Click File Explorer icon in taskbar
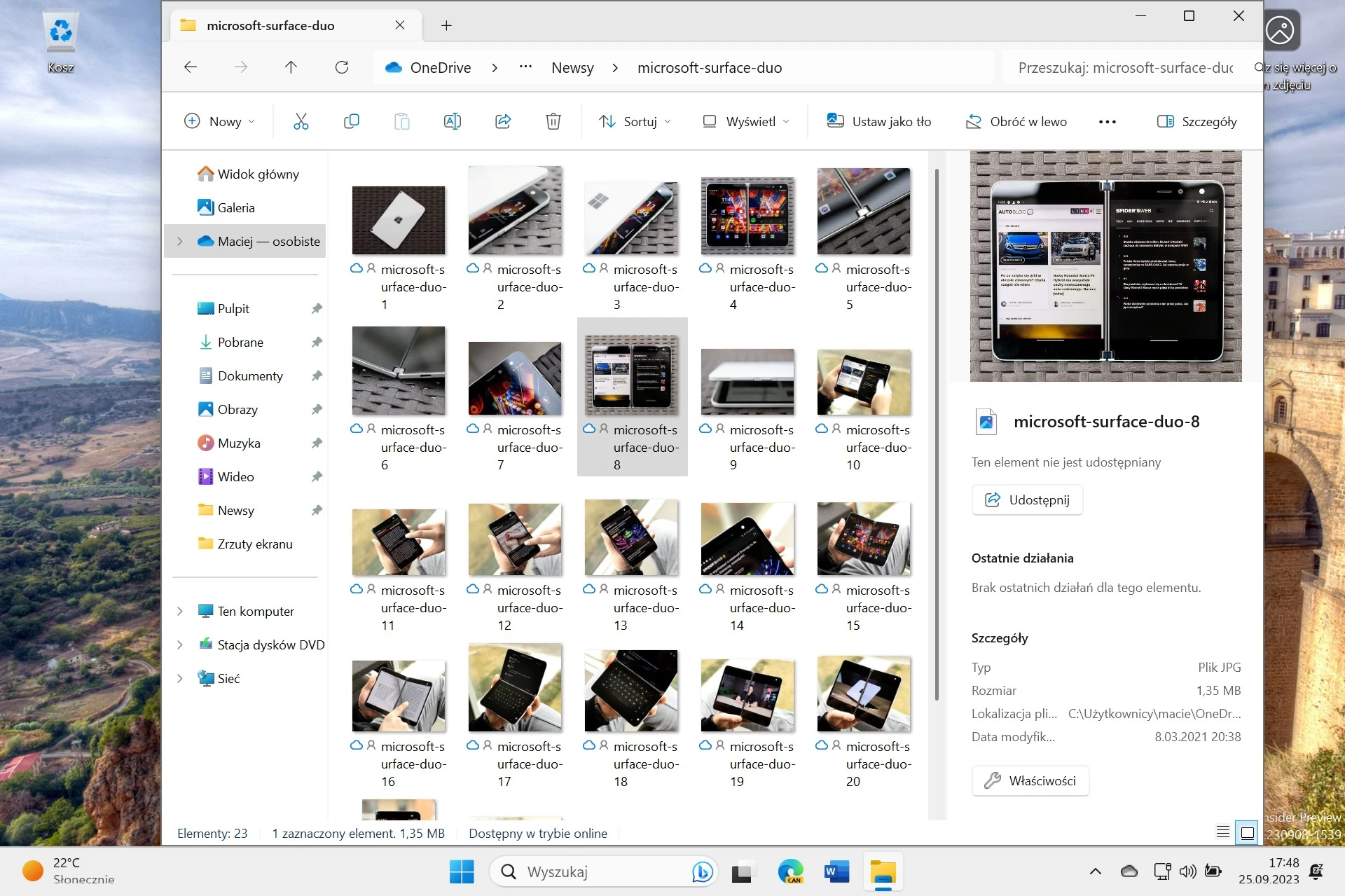Screen dimensions: 1345x896 point(883,871)
